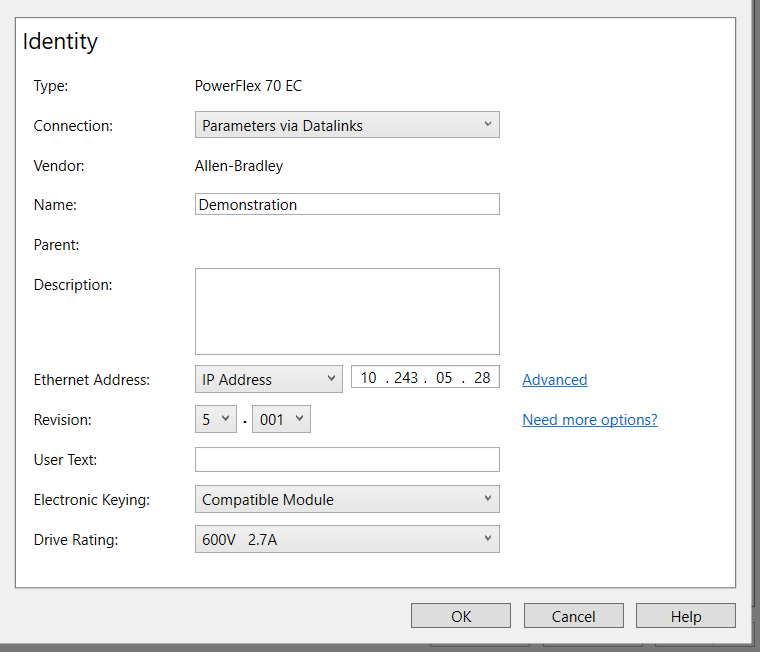The height and width of the screenshot is (652, 760).
Task: Click inside the Description text box
Action: coord(346,311)
